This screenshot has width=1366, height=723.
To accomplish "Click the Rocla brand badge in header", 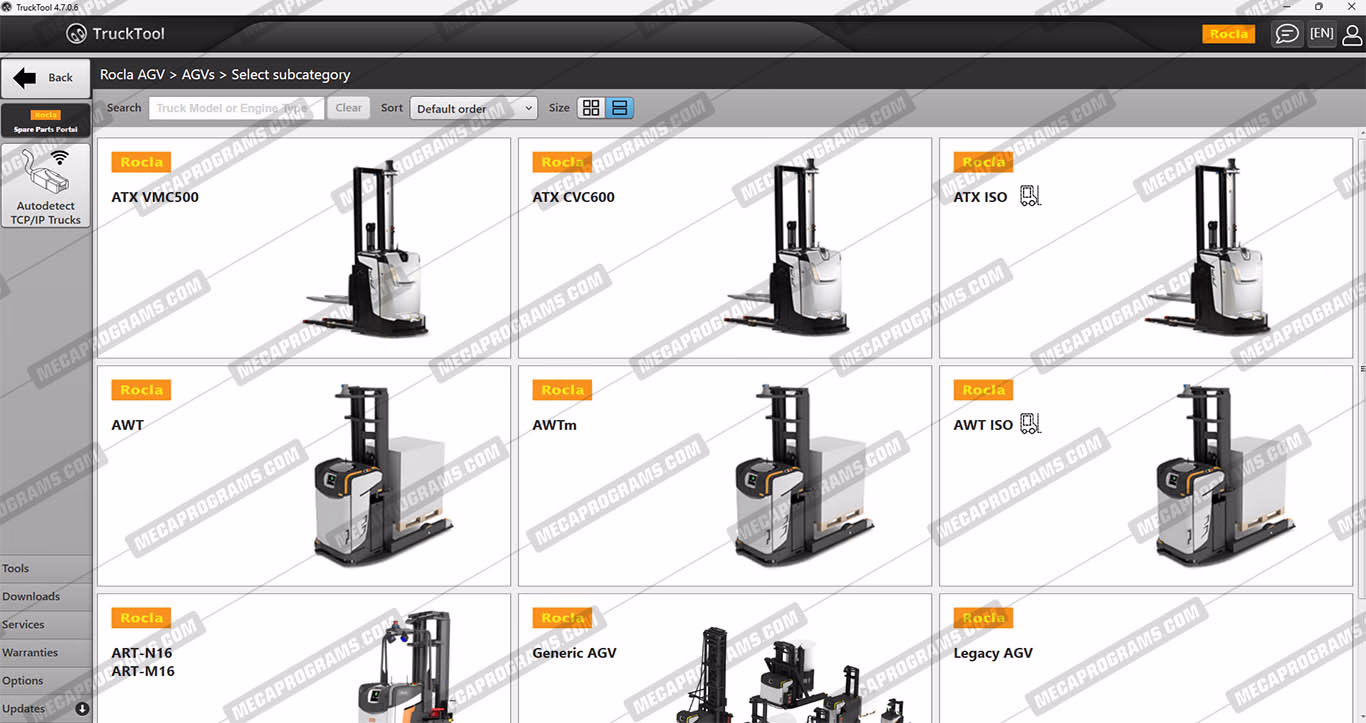I will tap(1229, 34).
